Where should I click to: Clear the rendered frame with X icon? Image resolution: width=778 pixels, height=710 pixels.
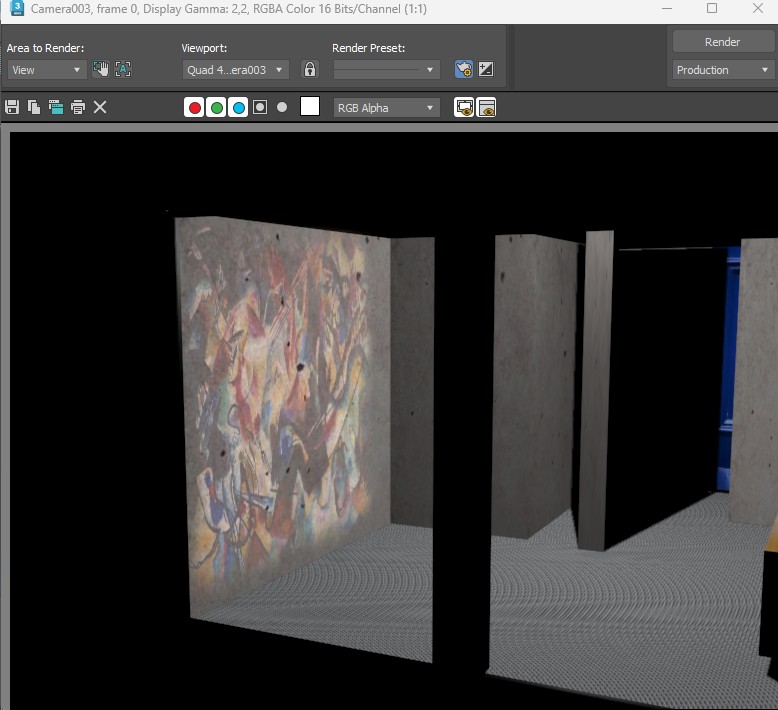tap(100, 107)
